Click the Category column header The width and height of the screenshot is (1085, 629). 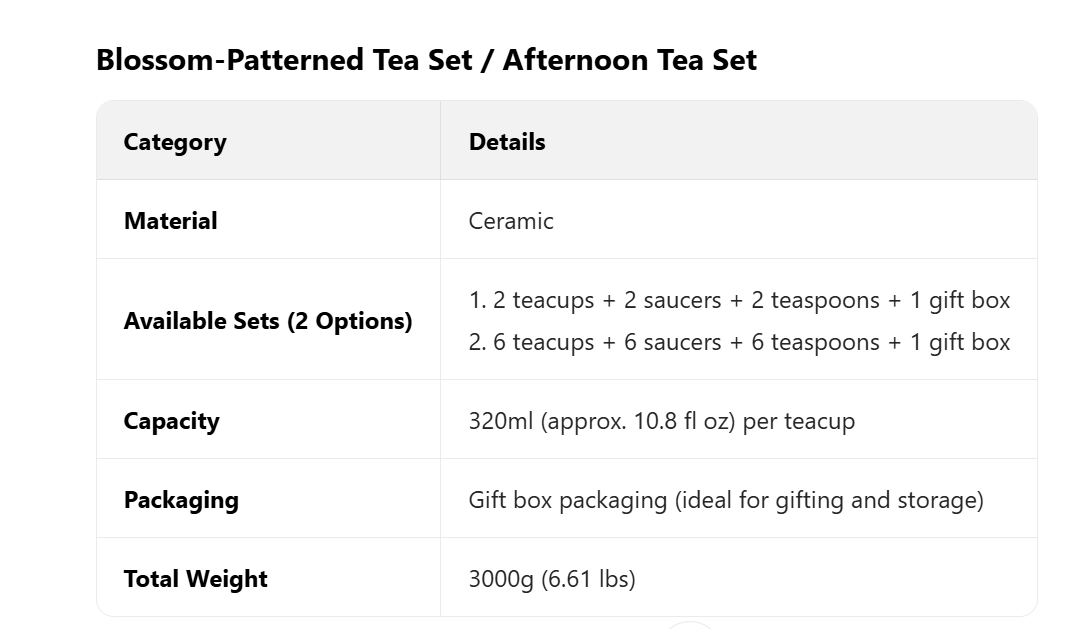[x=175, y=142]
